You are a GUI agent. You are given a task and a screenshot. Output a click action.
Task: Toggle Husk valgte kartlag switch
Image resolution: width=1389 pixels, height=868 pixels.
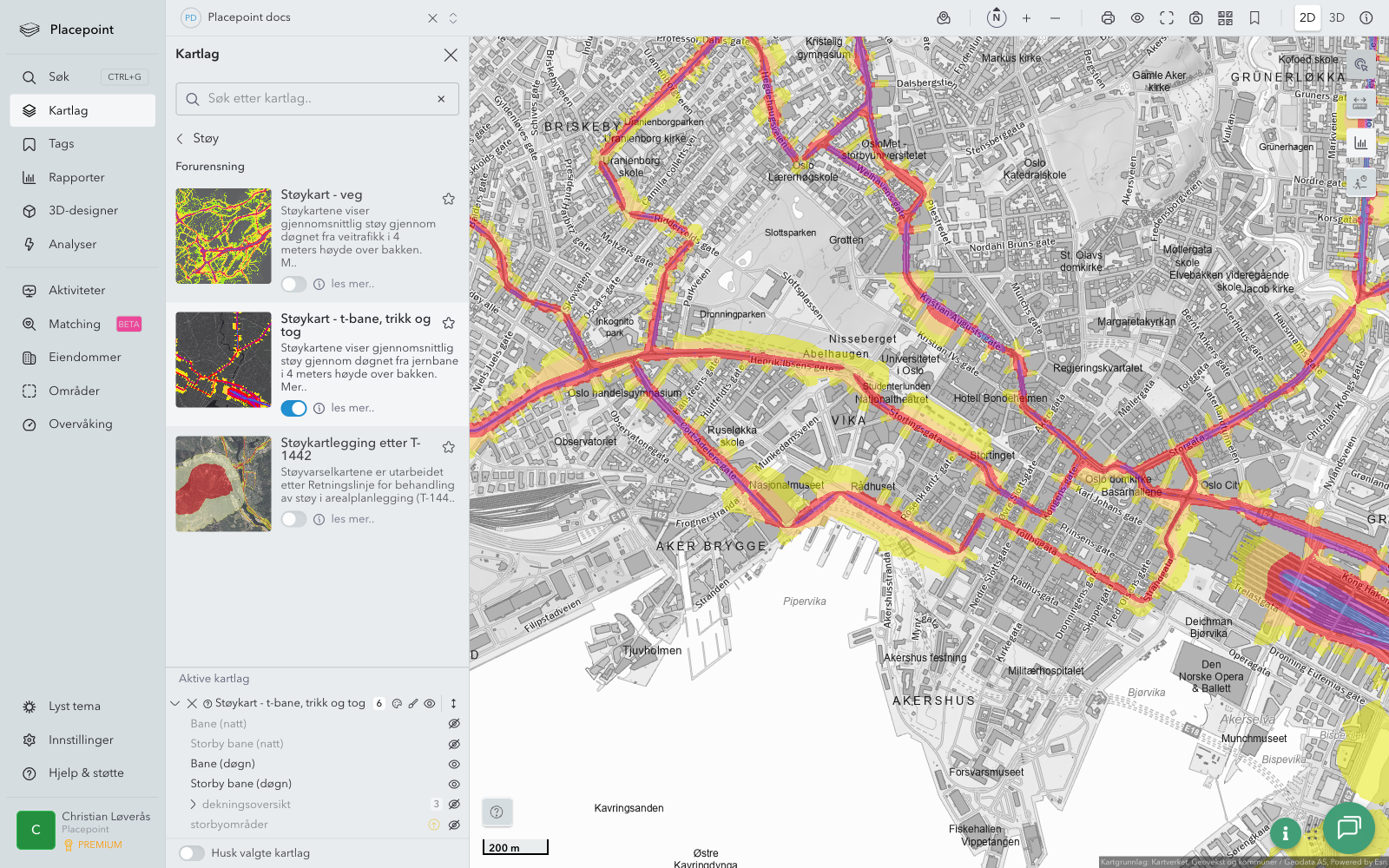192,853
